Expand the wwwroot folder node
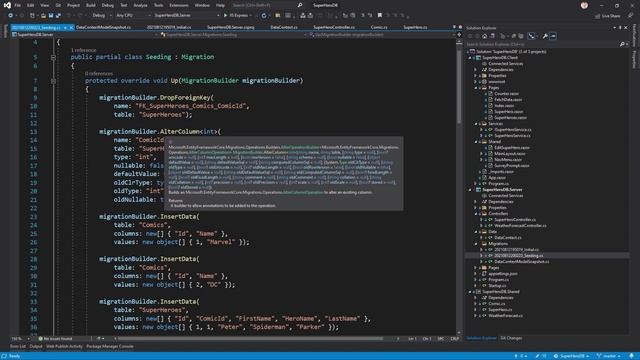Viewport: 640px width, 360px height. pyautogui.click(x=476, y=82)
